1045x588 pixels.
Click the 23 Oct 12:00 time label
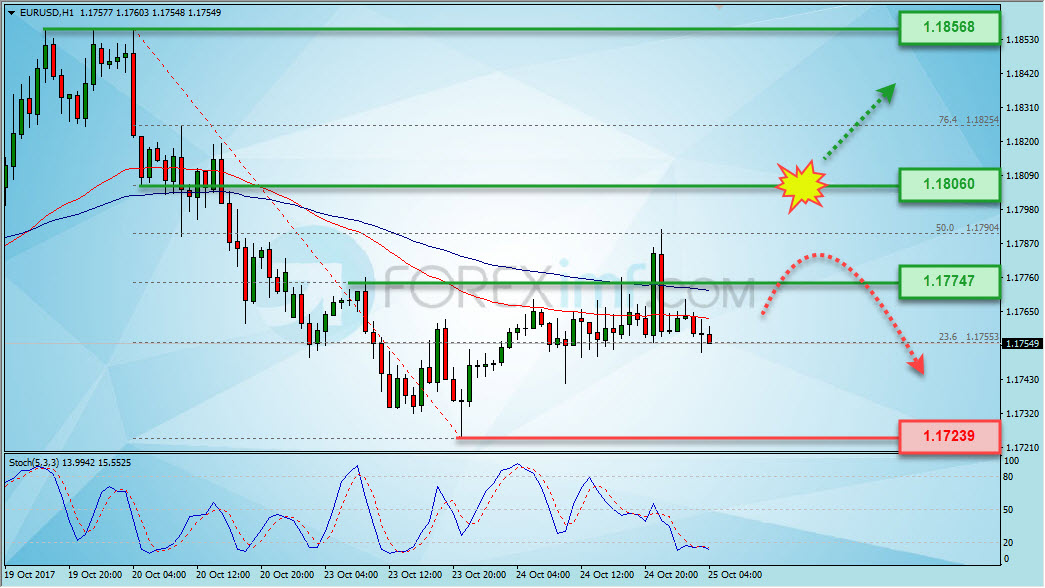click(x=415, y=575)
